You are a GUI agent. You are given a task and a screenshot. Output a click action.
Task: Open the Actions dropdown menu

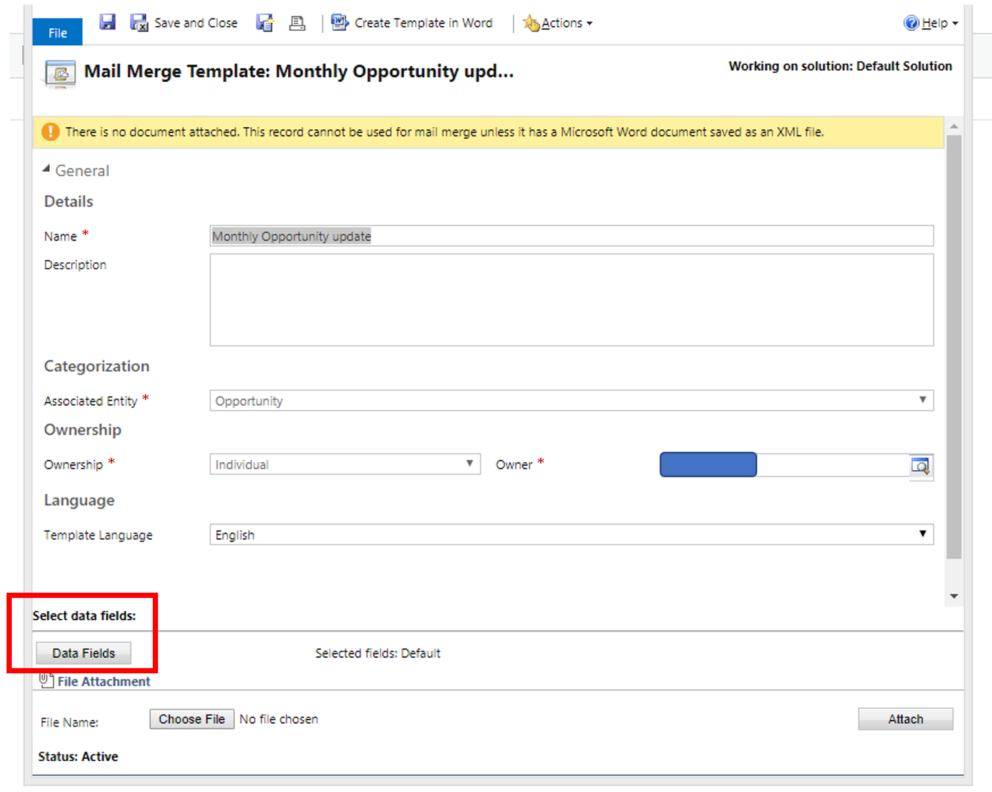(557, 23)
